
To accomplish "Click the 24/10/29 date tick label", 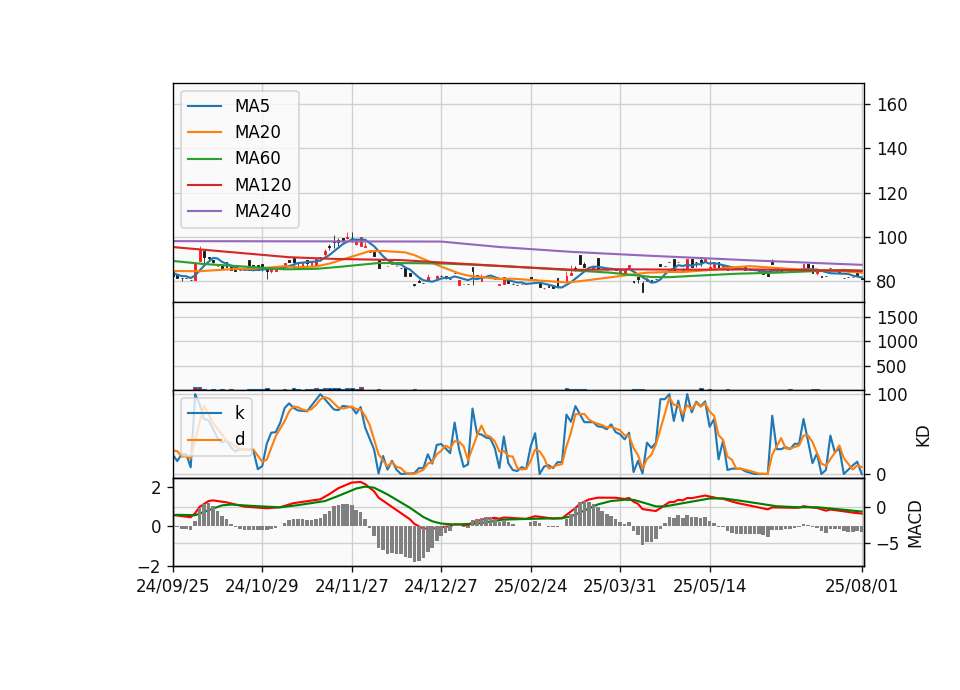I will point(261,586).
